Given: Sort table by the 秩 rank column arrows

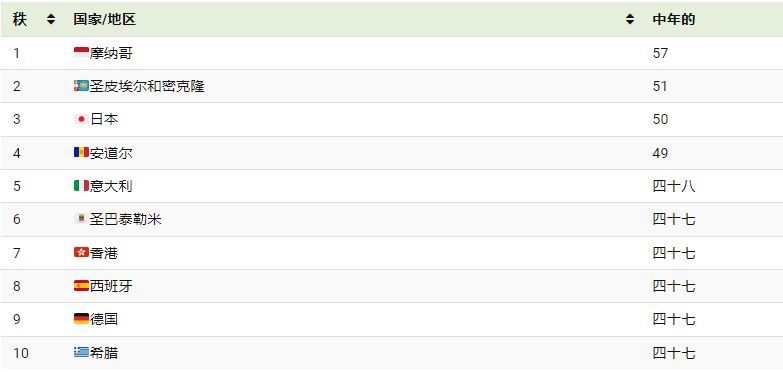Looking at the screenshot, I should click(51, 19).
